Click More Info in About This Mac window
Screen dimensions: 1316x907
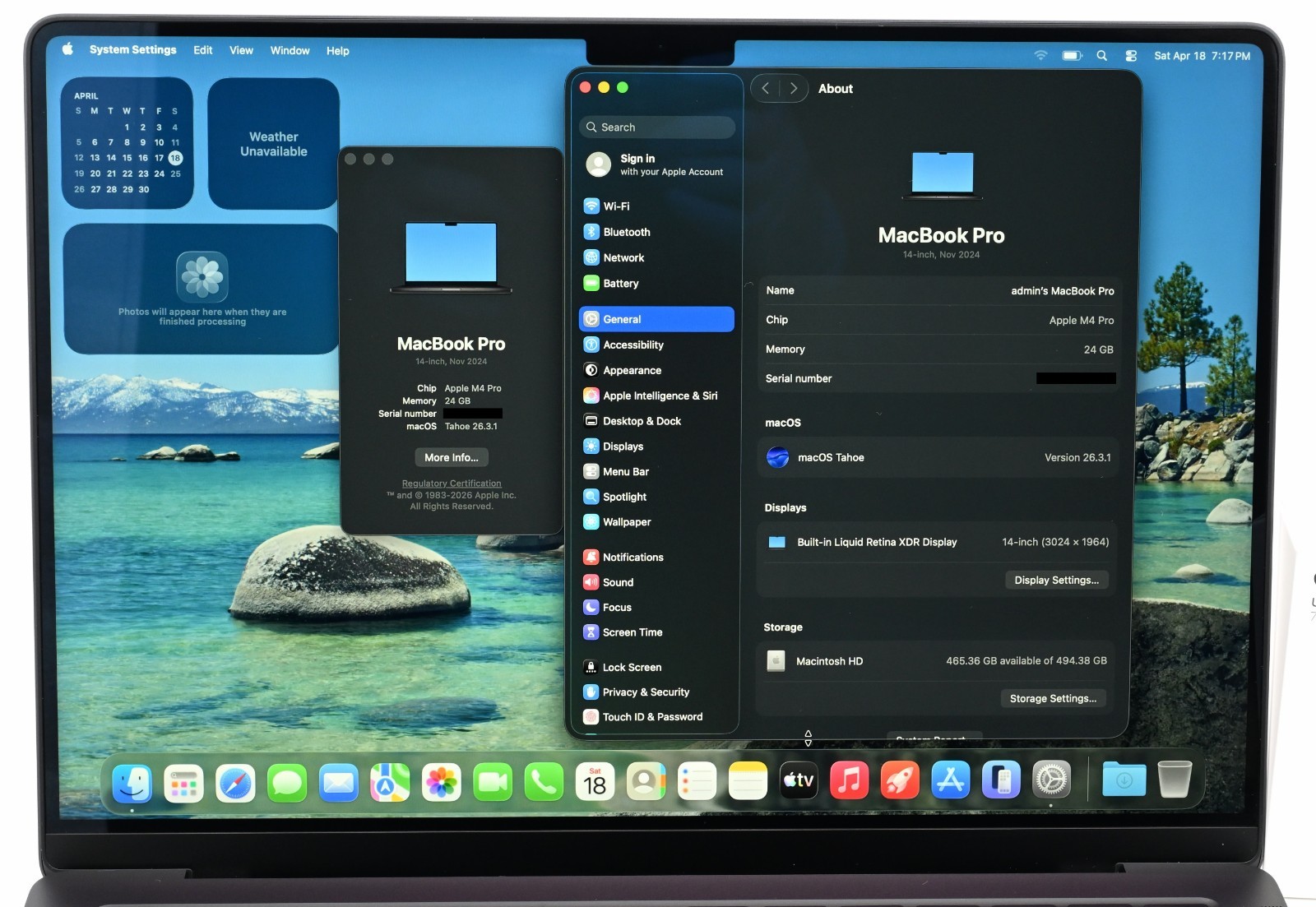[x=452, y=457]
